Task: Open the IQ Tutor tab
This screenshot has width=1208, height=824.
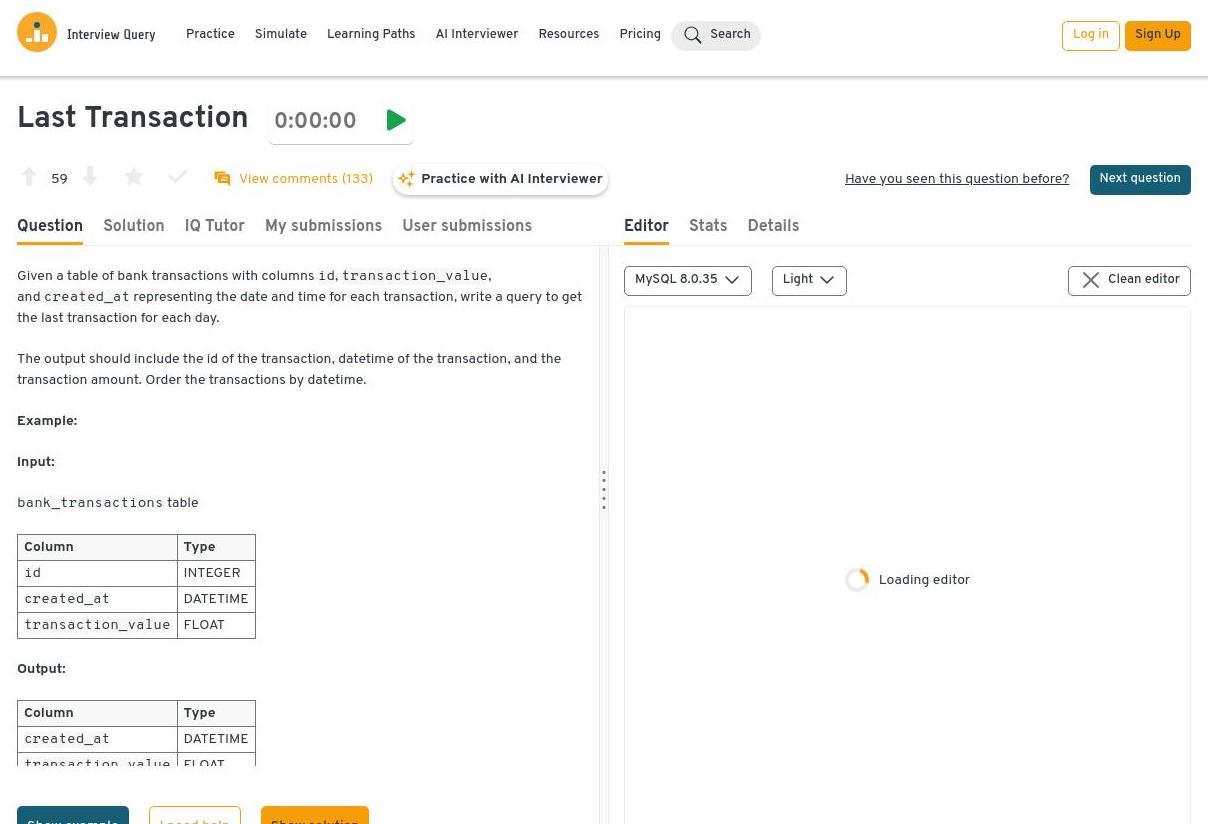Action: pos(214,227)
